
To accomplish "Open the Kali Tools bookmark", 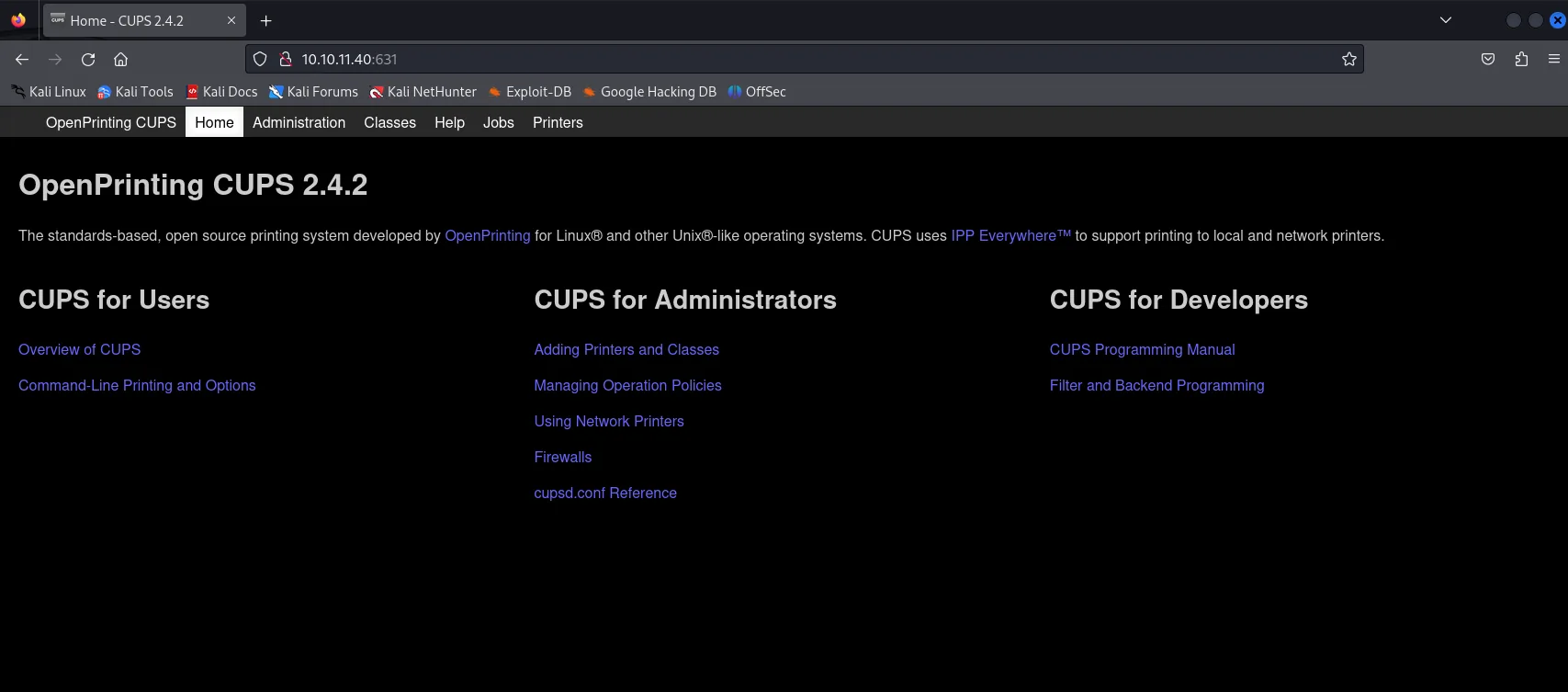I will pyautogui.click(x=135, y=92).
